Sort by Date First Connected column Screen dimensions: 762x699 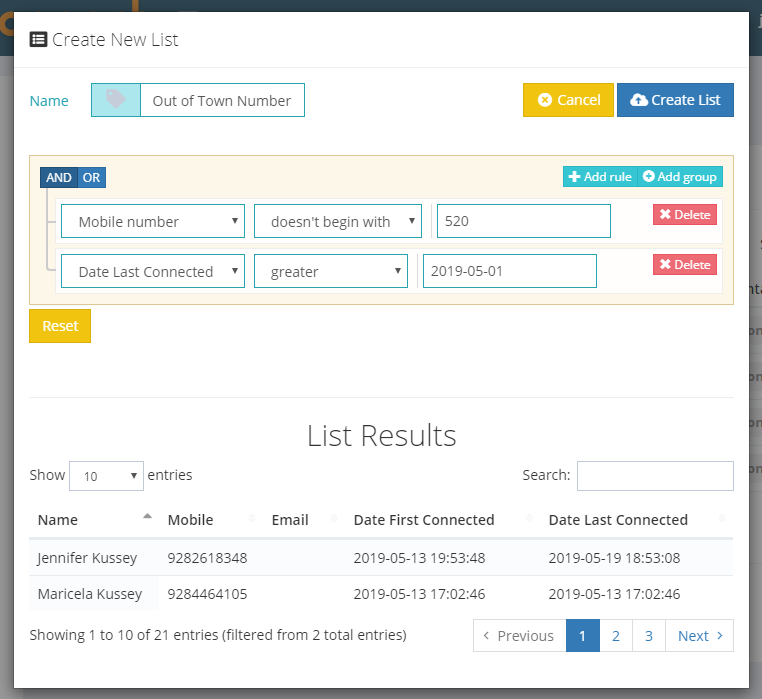coord(442,520)
